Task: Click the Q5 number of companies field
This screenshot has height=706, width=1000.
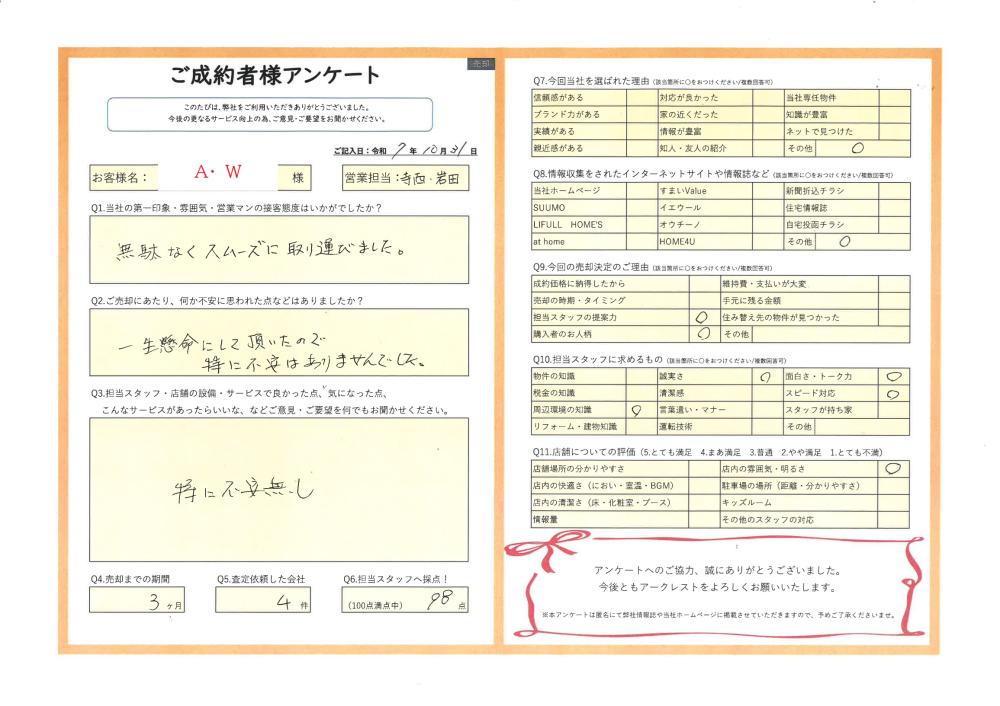Action: pyautogui.click(x=263, y=600)
